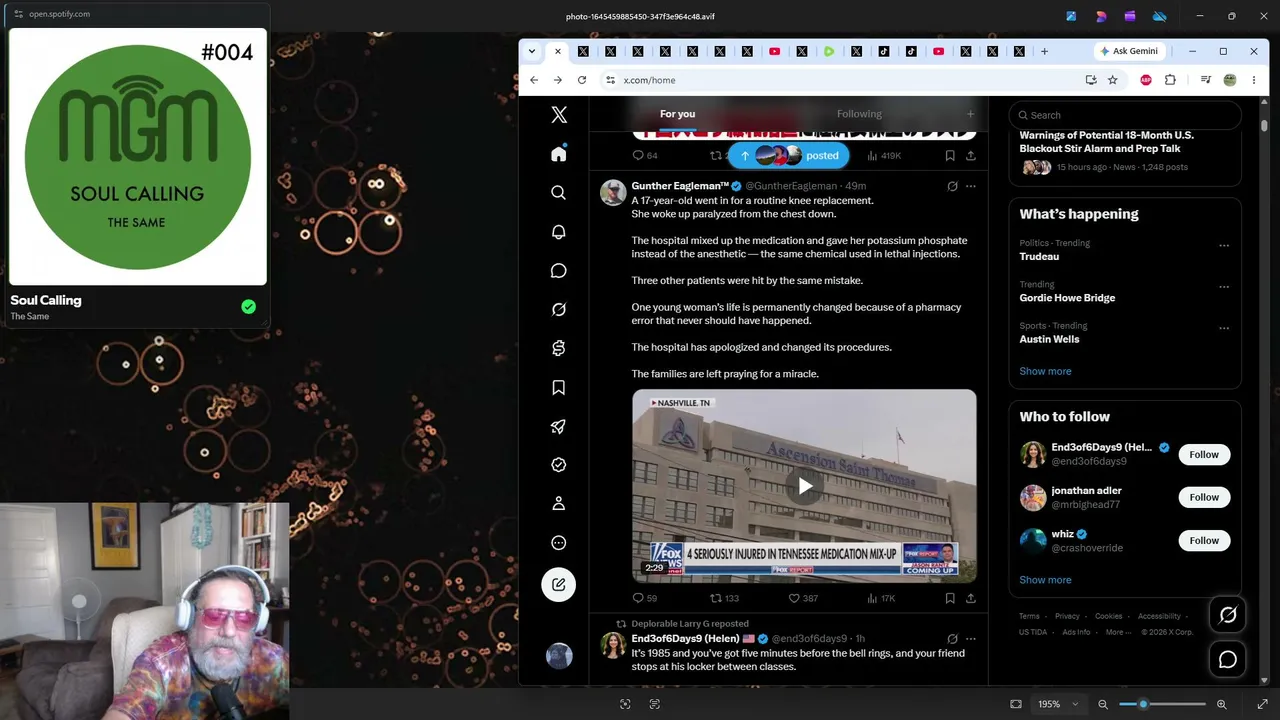The image size is (1280, 720).
Task: Open a new browser tab
Action: point(1044,51)
